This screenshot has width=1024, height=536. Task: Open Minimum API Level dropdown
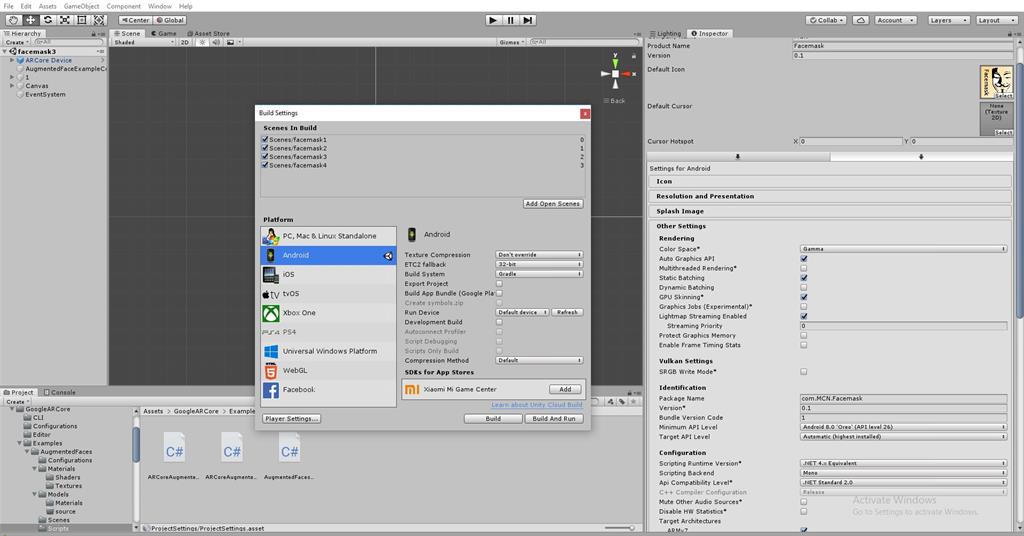(x=903, y=427)
